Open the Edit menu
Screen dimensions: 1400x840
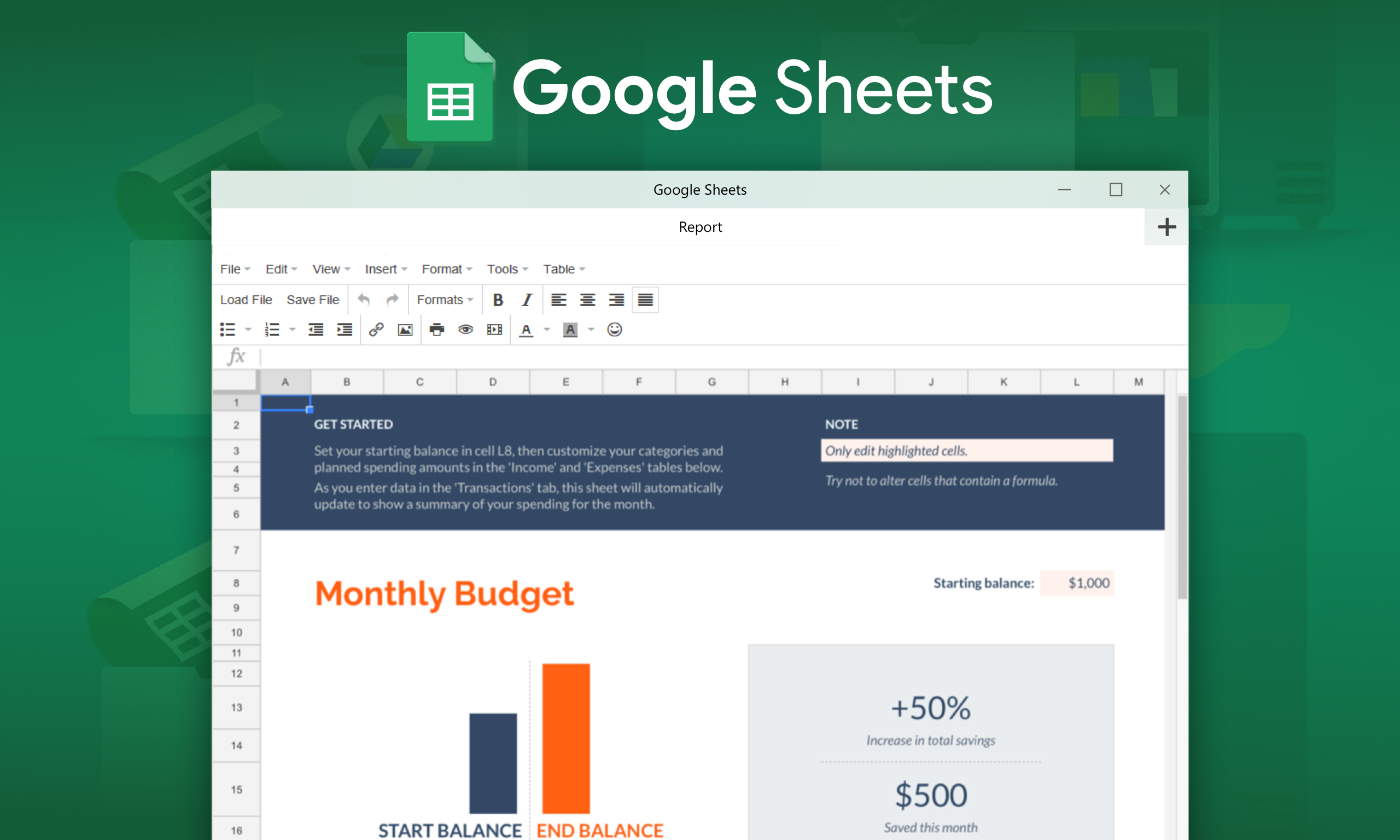click(281, 270)
